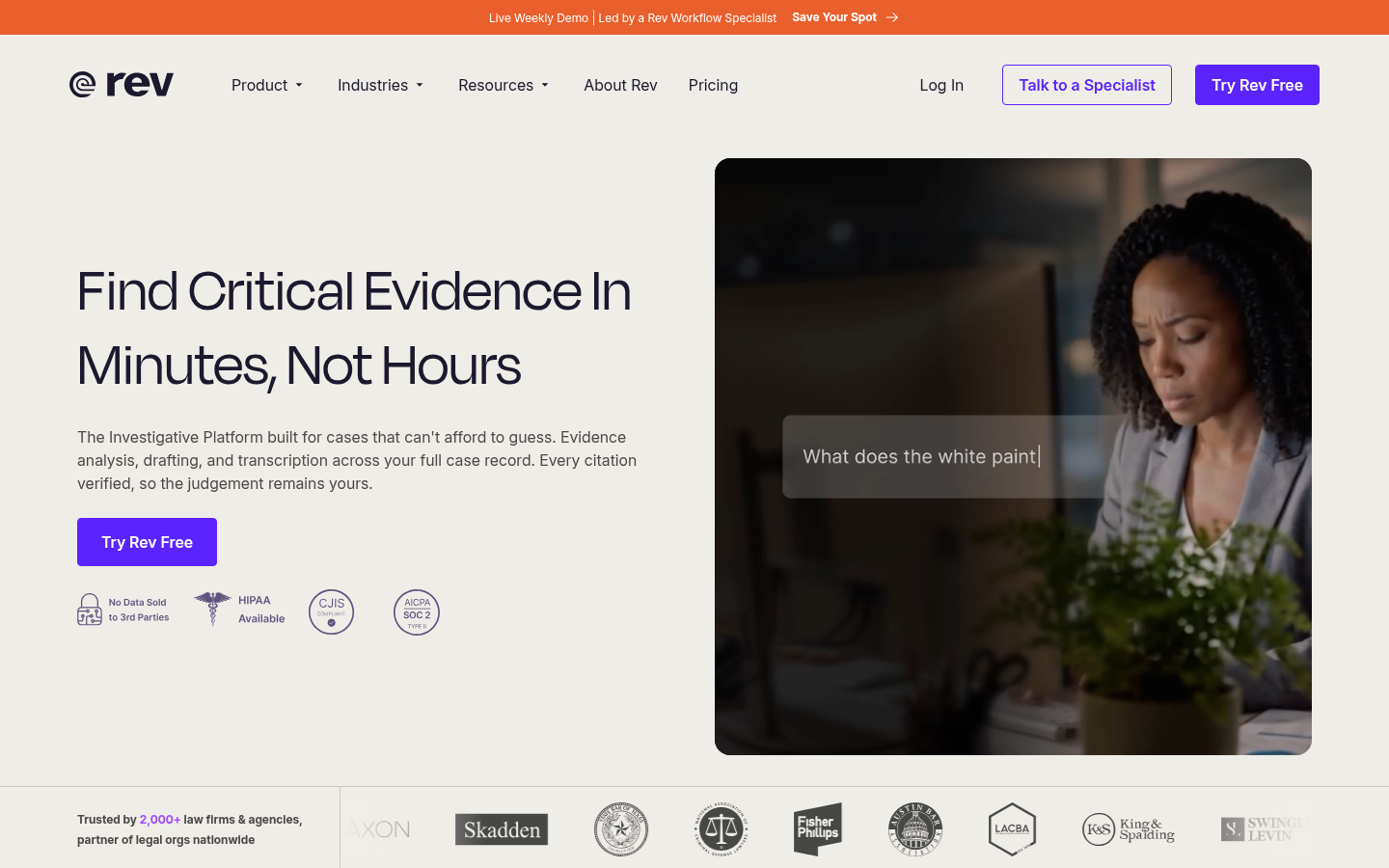1389x868 pixels.
Task: Click the Austin Bar Association logo
Action: pos(915,829)
